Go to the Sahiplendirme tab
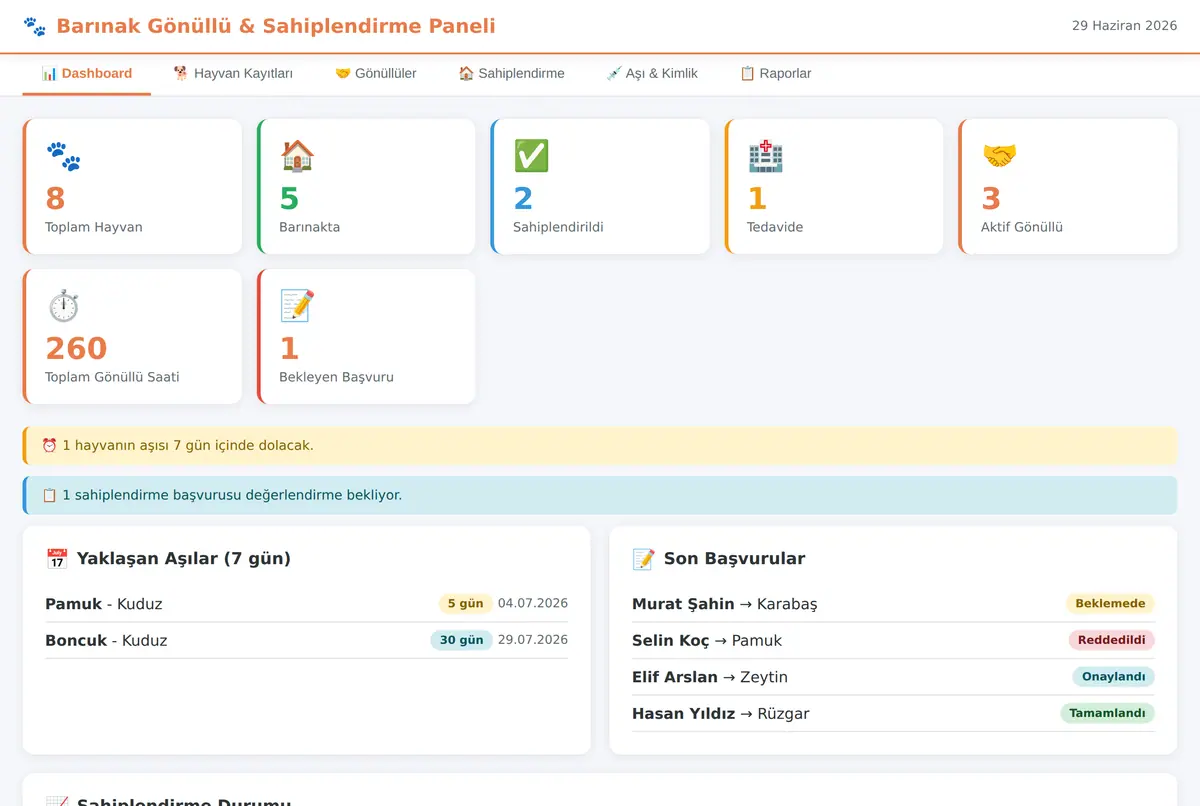Screen dimensions: 1200x806 pos(511,73)
